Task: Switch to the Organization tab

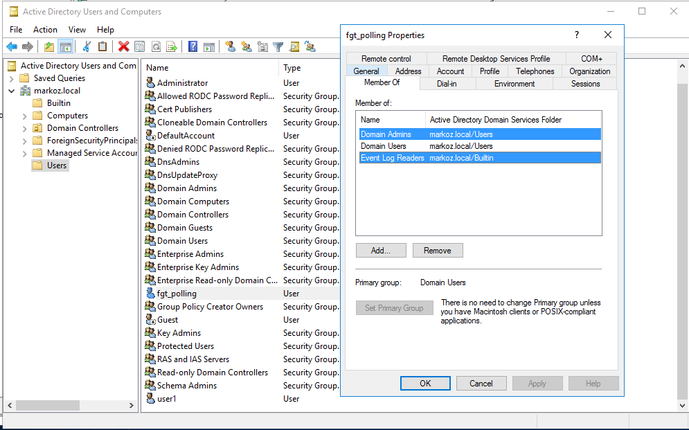Action: coord(590,71)
